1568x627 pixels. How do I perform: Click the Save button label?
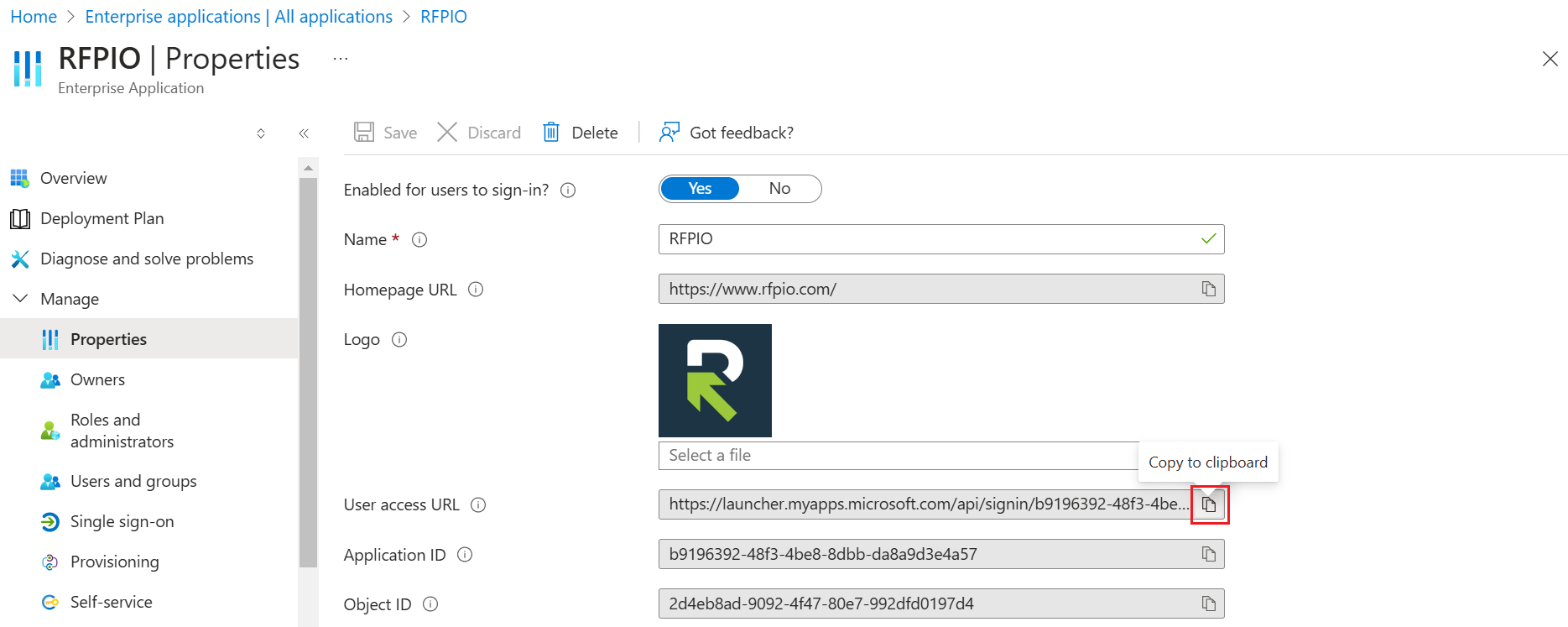click(400, 133)
